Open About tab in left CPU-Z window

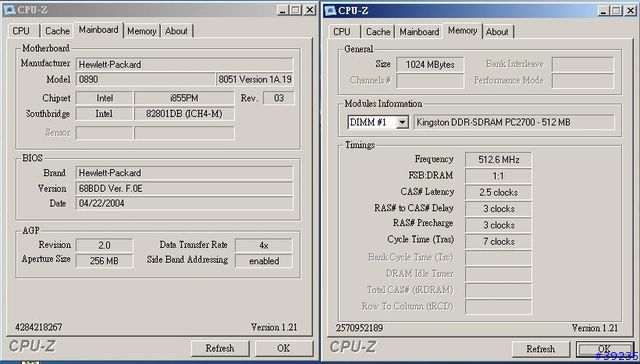(176, 31)
